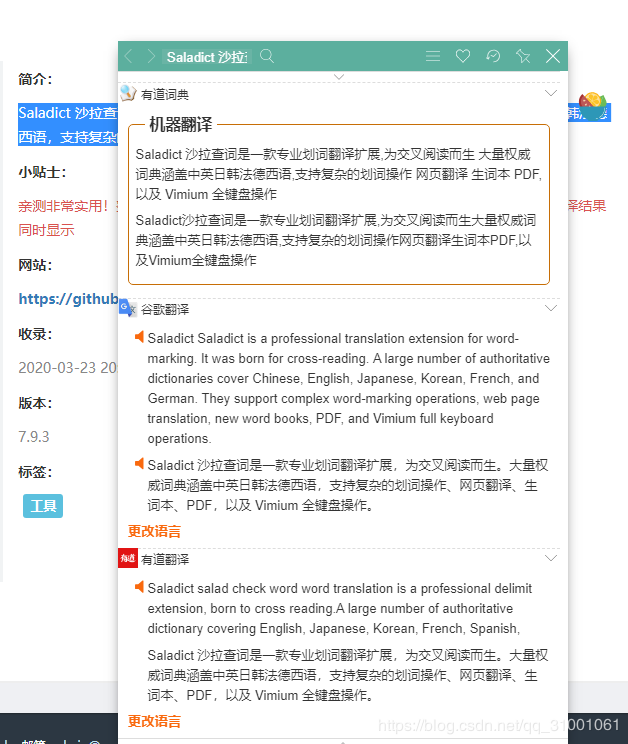628x744 pixels.
Task: Click the red text 同时显示
Action: coord(46,230)
